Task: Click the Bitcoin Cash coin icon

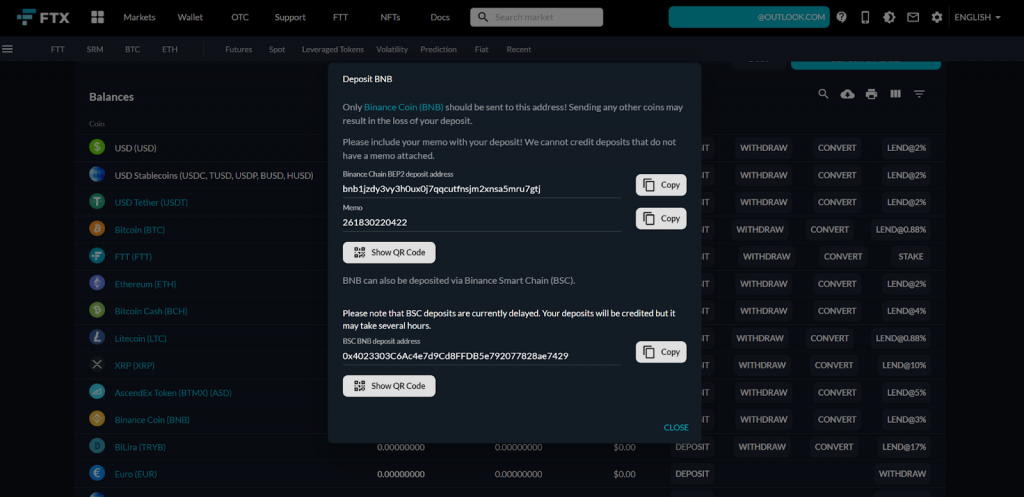Action: point(97,310)
